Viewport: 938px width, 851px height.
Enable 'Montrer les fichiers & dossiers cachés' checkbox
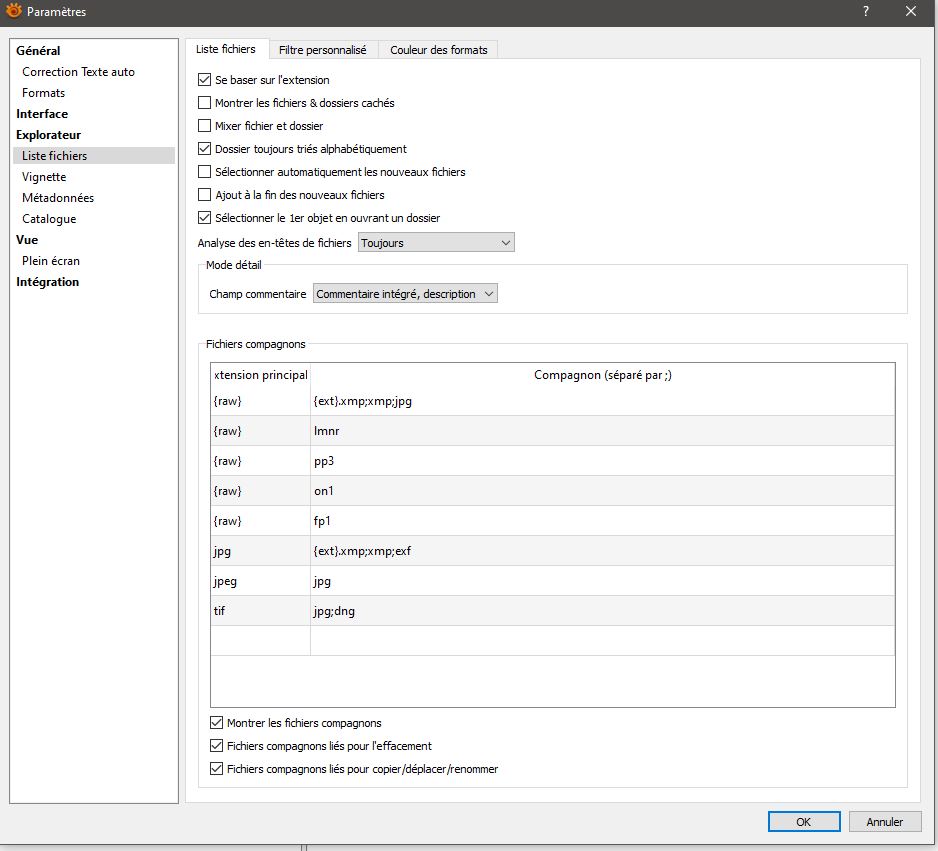[x=205, y=103]
